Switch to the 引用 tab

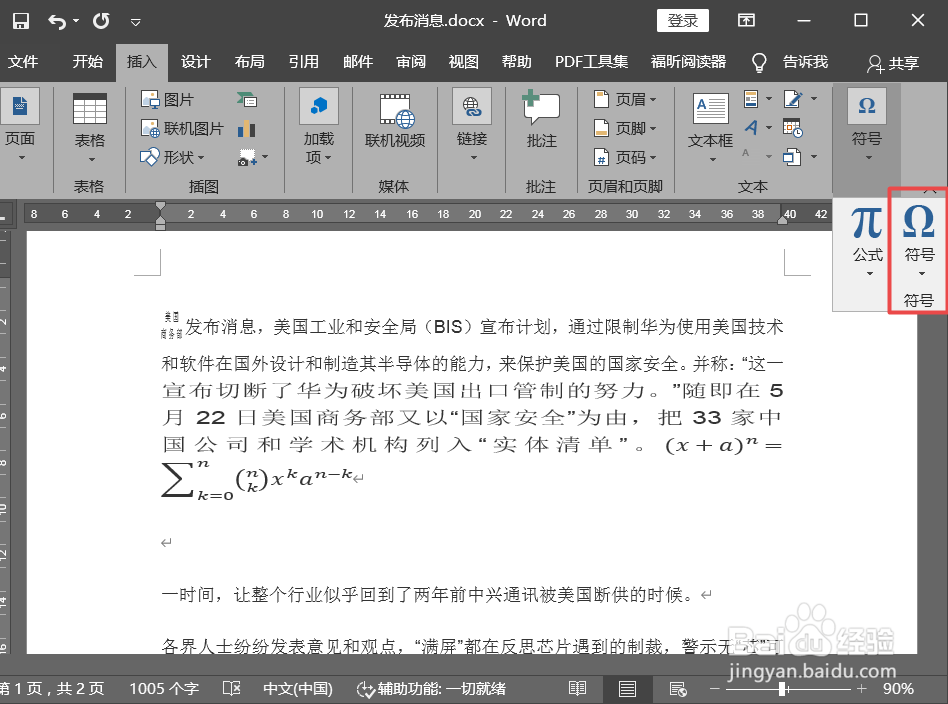pyautogui.click(x=303, y=62)
